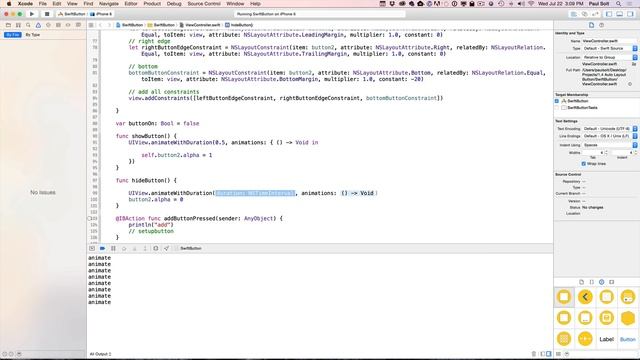Open Spotlight search in menu bar
The height and width of the screenshot is (360, 640).
tap(619, 4)
